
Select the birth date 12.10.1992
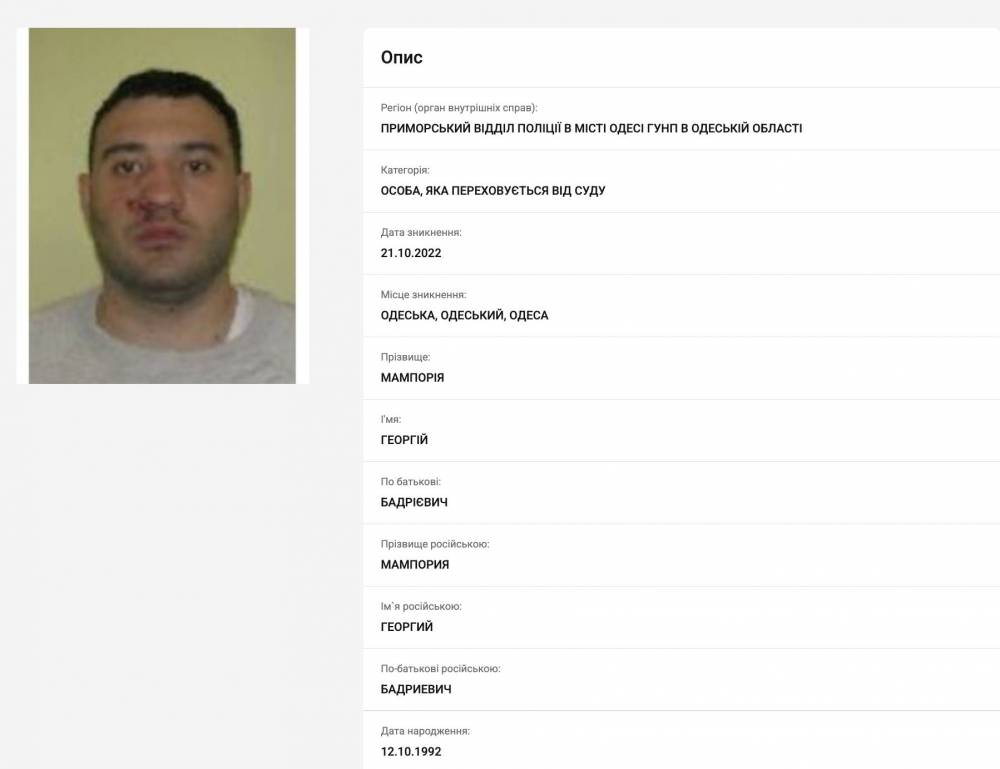[411, 752]
